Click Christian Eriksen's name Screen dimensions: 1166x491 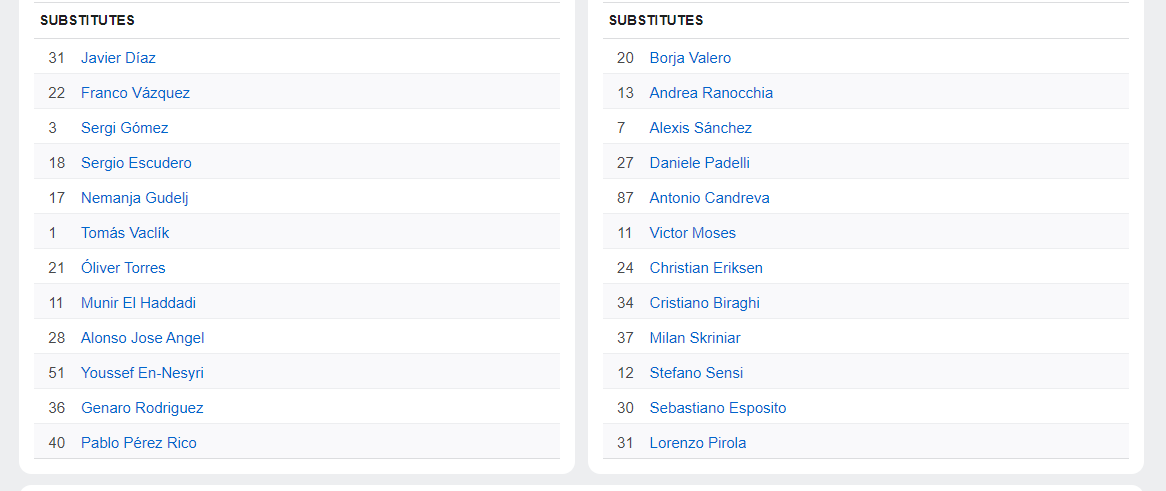point(706,268)
